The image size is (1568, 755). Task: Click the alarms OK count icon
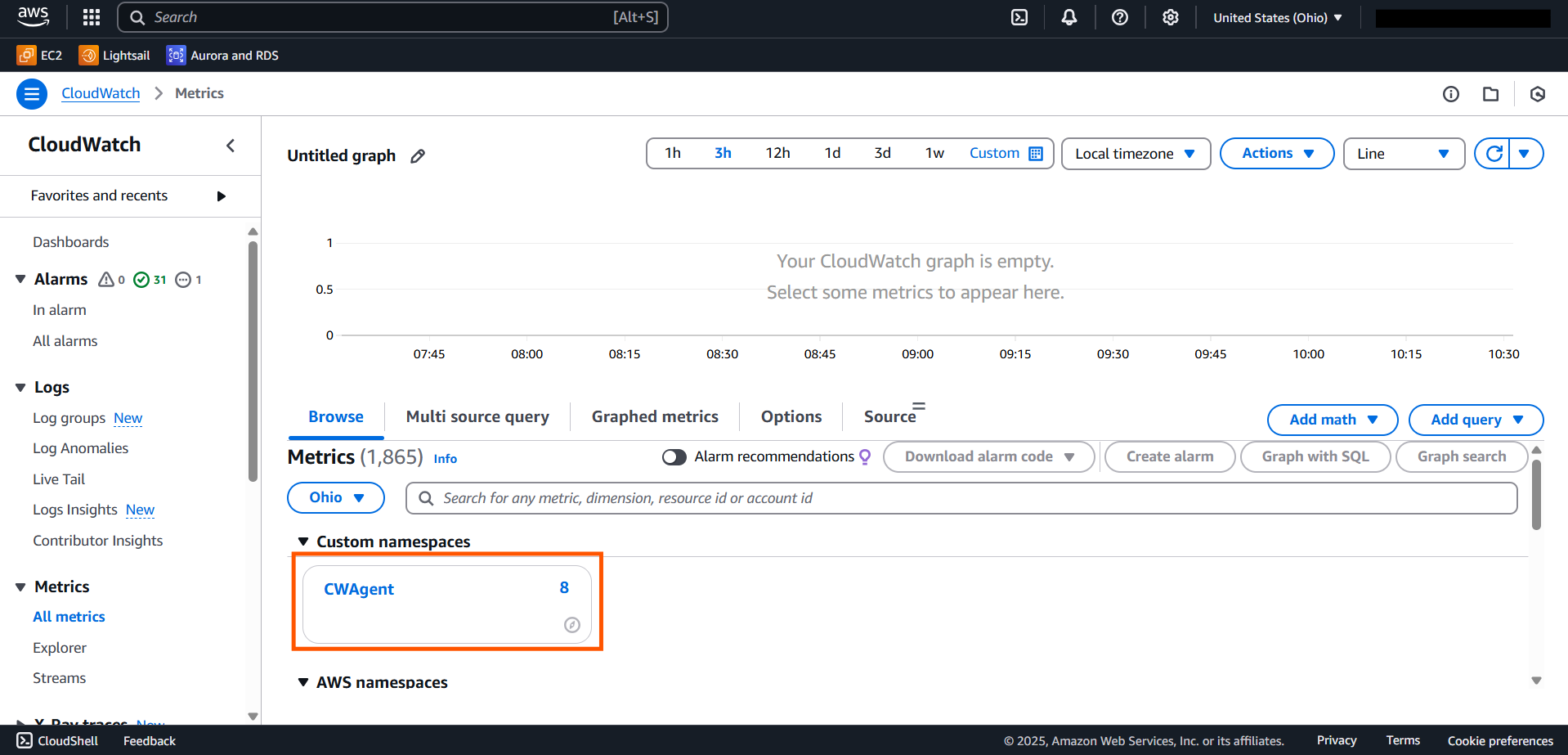pyautogui.click(x=141, y=280)
